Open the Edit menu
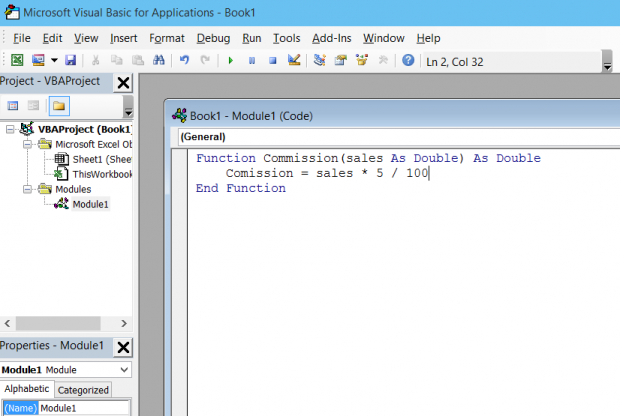This screenshot has height=416, width=620. pos(53,38)
